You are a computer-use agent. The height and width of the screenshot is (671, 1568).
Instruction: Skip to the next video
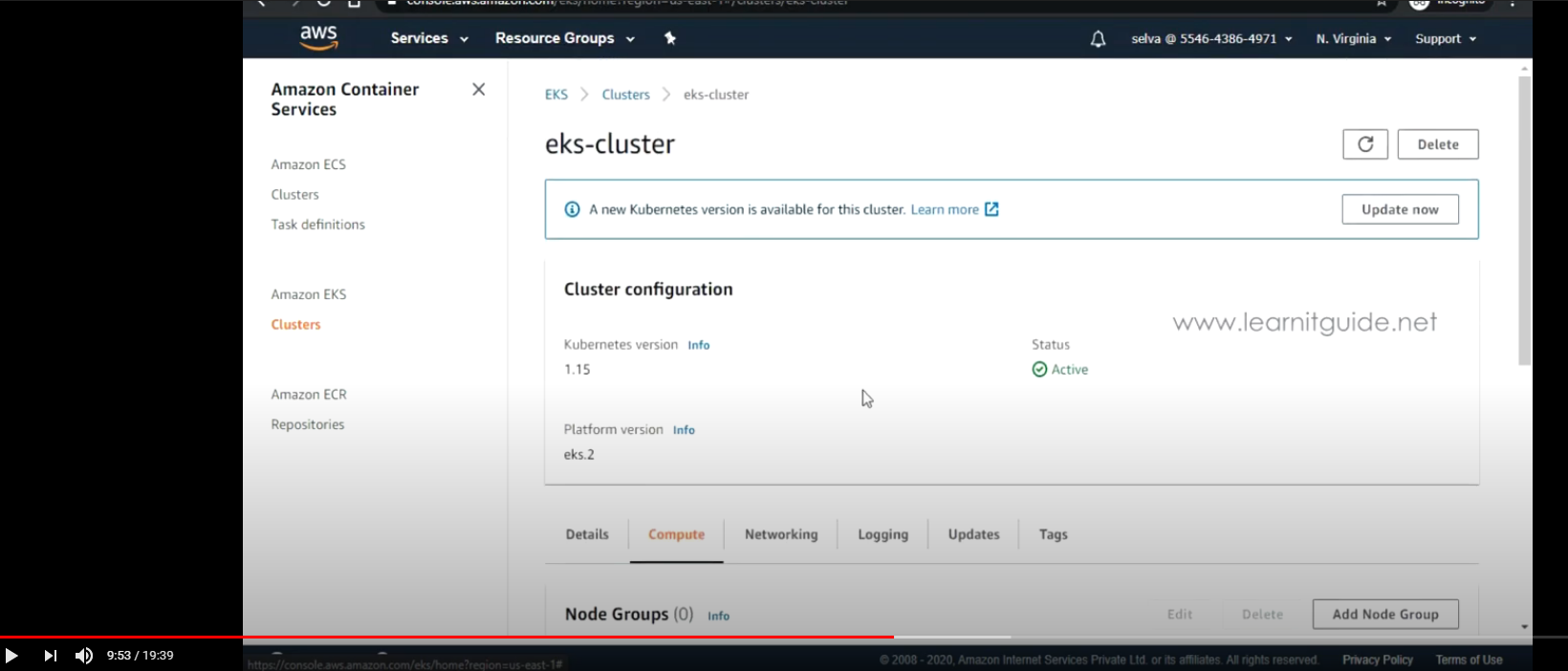tap(50, 656)
